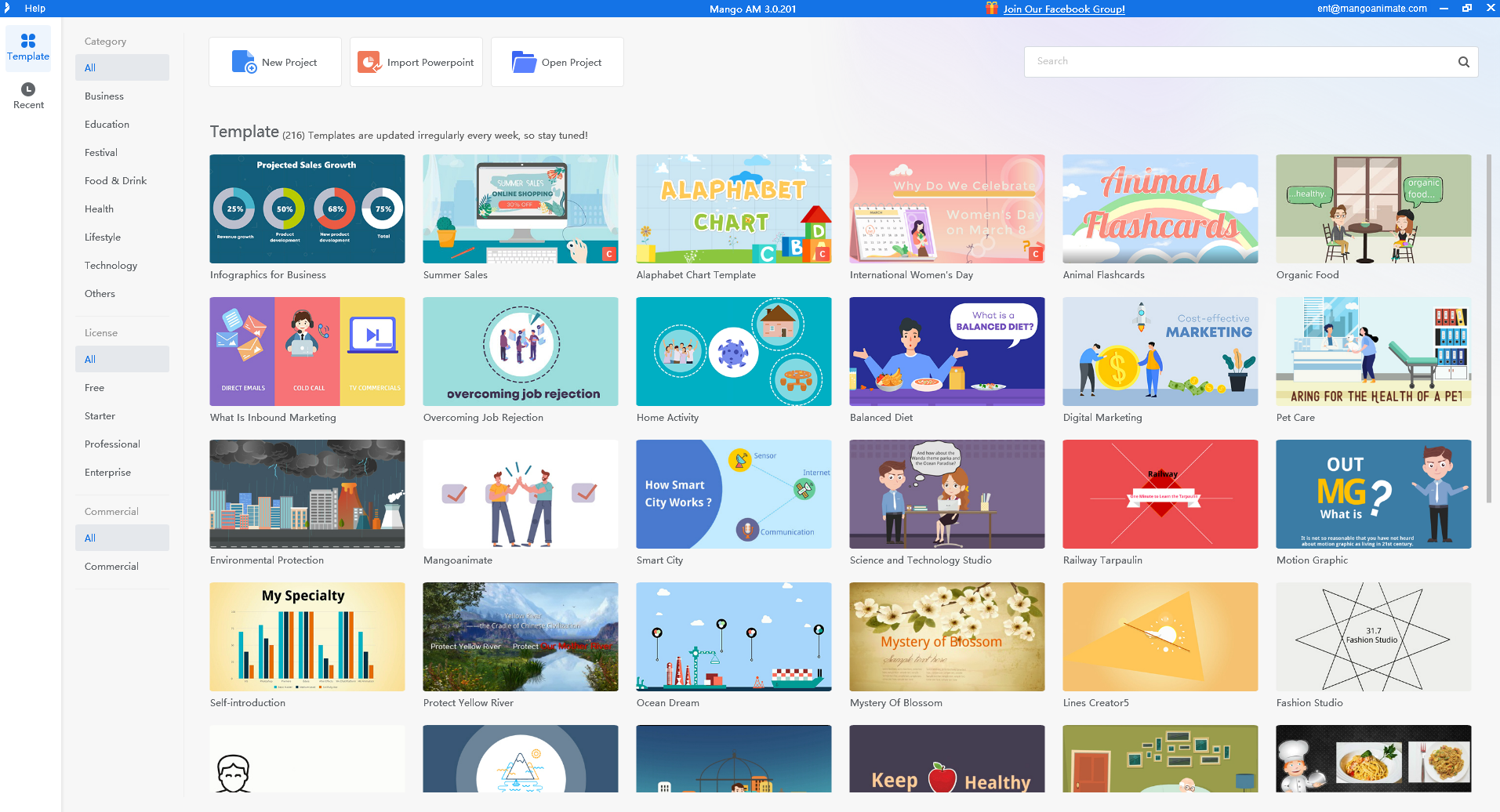The width and height of the screenshot is (1500, 812).
Task: Filter templates by Education category
Action: pyautogui.click(x=107, y=124)
